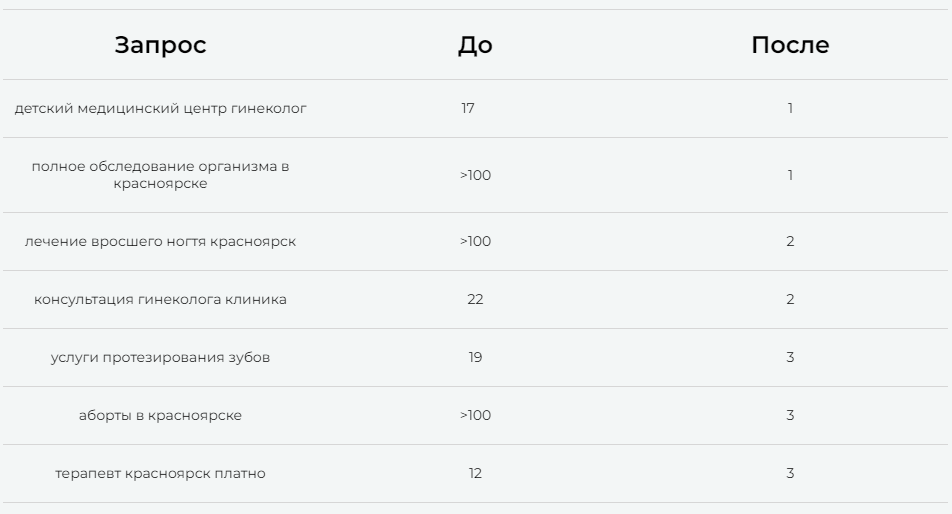
Task: Click the "лечение вросшего ногтя красноярск" query
Action: tap(160, 241)
